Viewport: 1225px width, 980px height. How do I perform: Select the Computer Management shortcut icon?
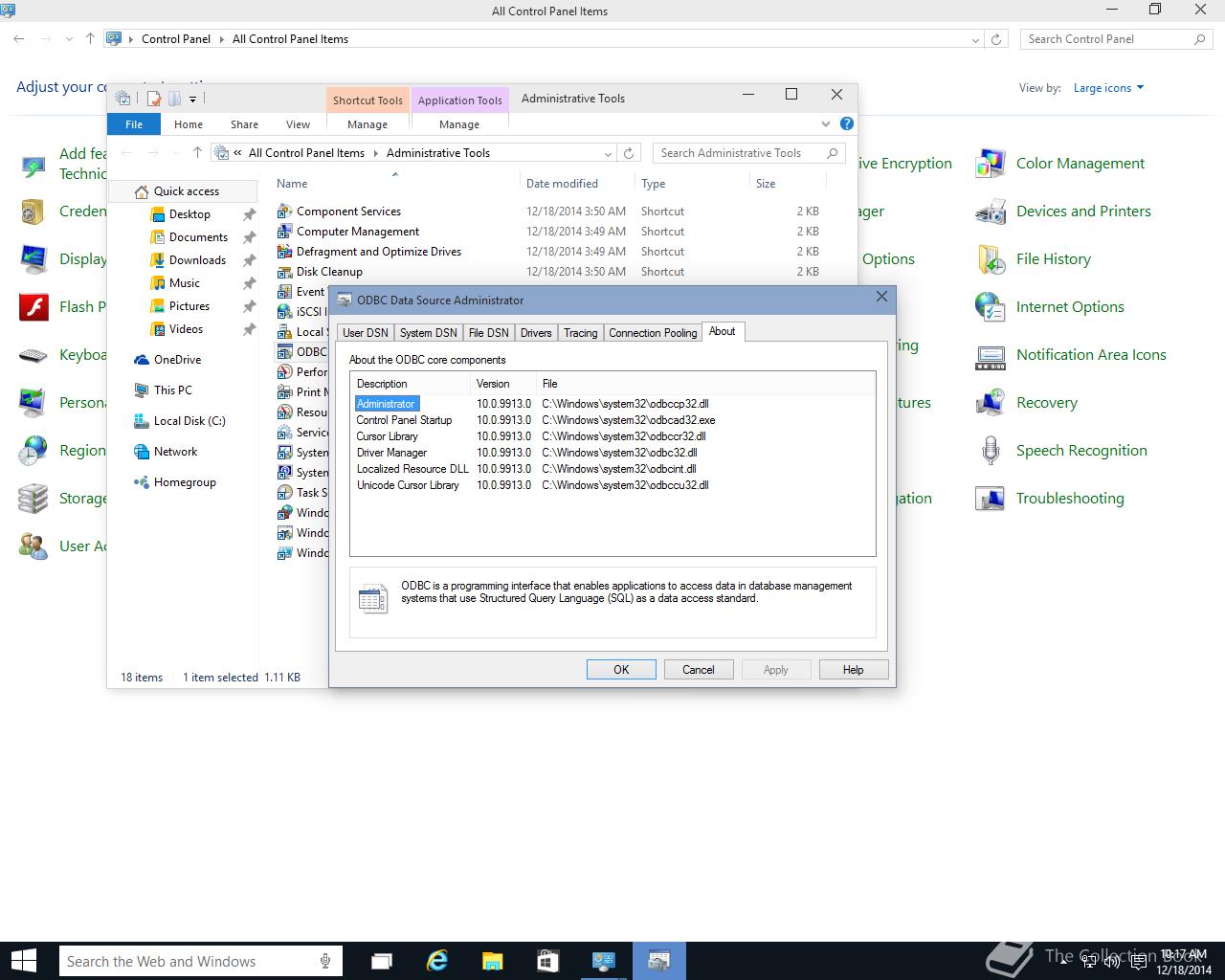click(284, 232)
